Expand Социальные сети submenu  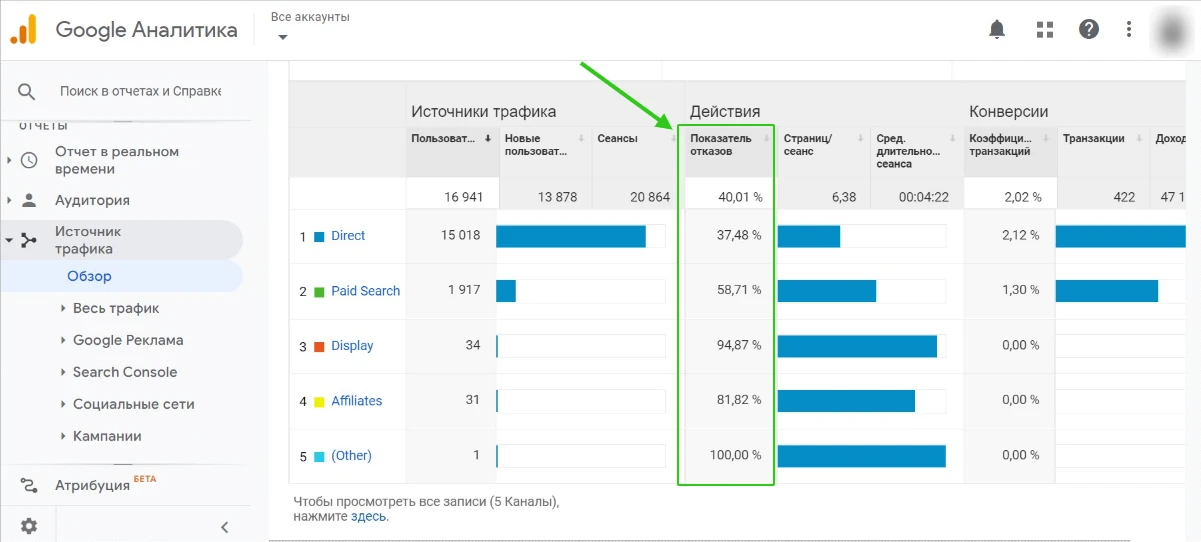tap(63, 404)
